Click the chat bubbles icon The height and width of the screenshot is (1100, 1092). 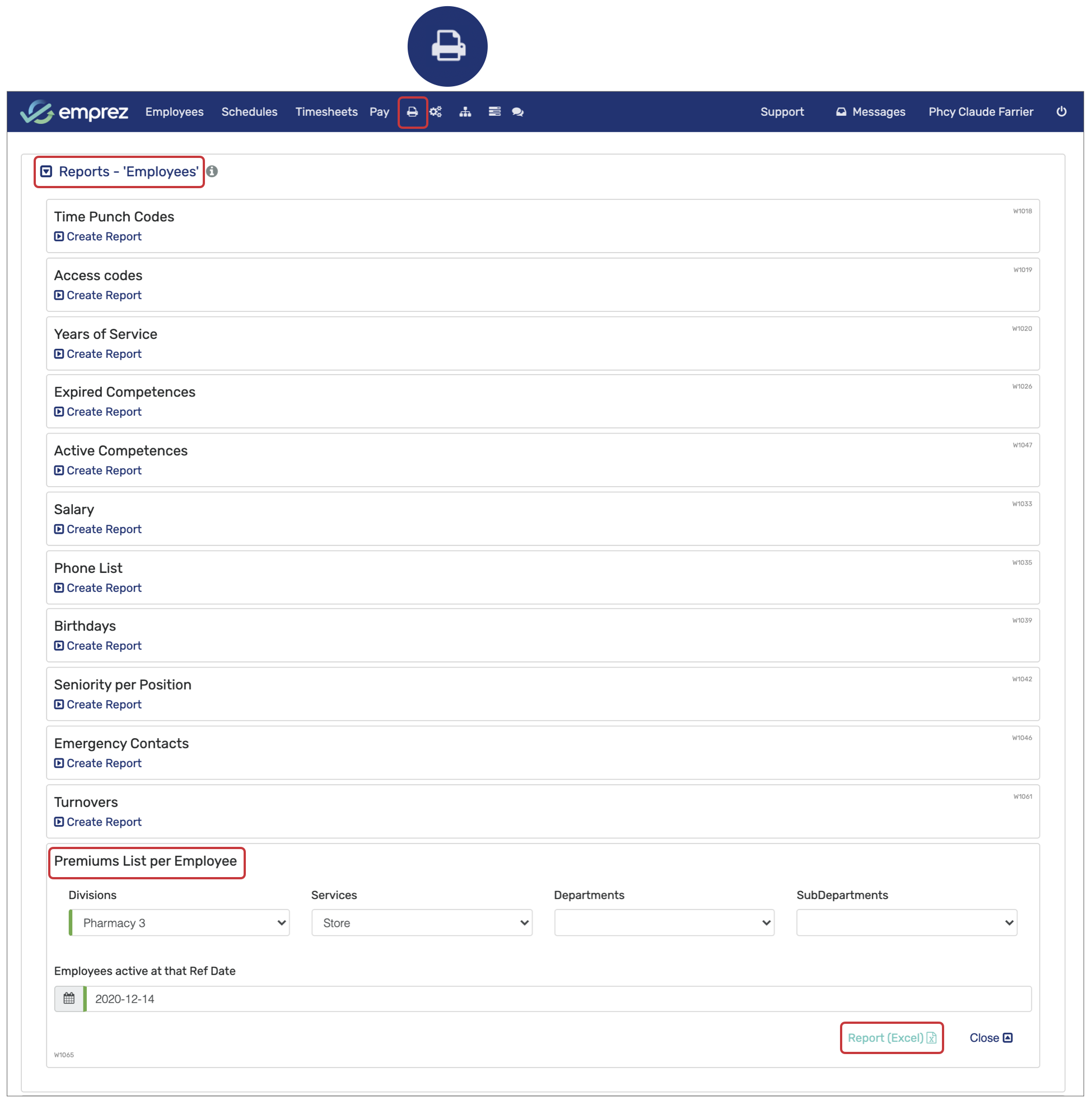coord(517,112)
